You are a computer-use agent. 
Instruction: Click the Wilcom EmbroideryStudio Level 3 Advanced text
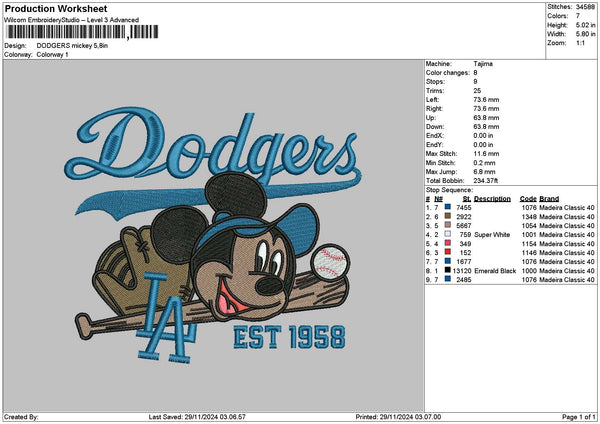click(72, 20)
